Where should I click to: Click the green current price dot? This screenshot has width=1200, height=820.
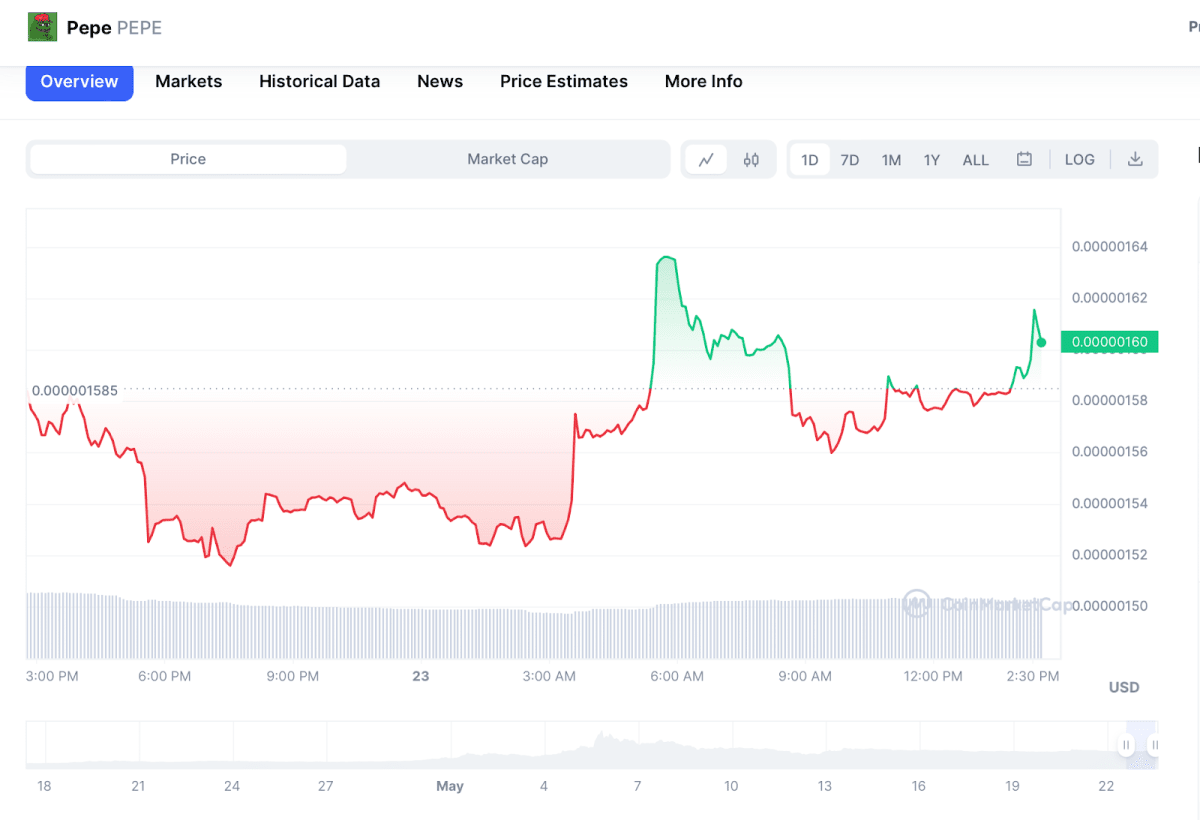point(1040,342)
